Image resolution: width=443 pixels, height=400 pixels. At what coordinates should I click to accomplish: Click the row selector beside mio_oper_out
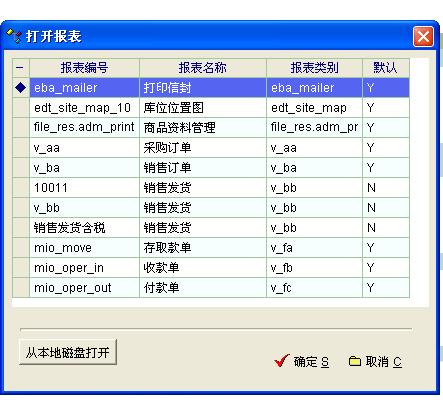pos(21,288)
